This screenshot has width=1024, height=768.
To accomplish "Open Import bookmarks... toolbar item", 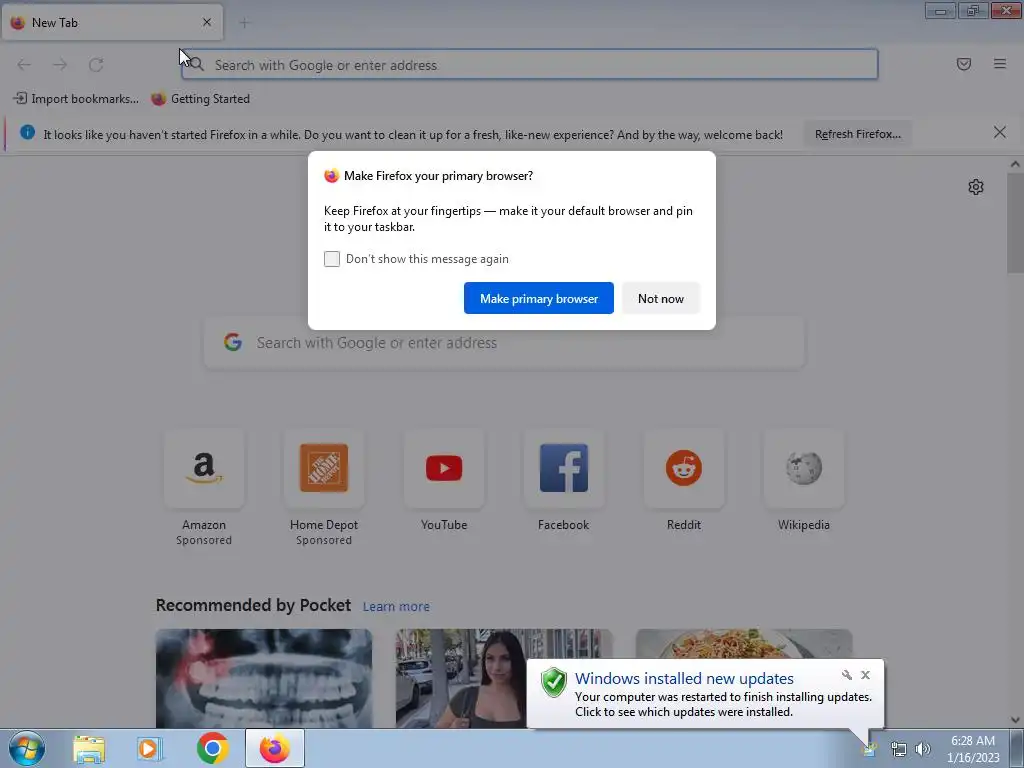I will 76,99.
